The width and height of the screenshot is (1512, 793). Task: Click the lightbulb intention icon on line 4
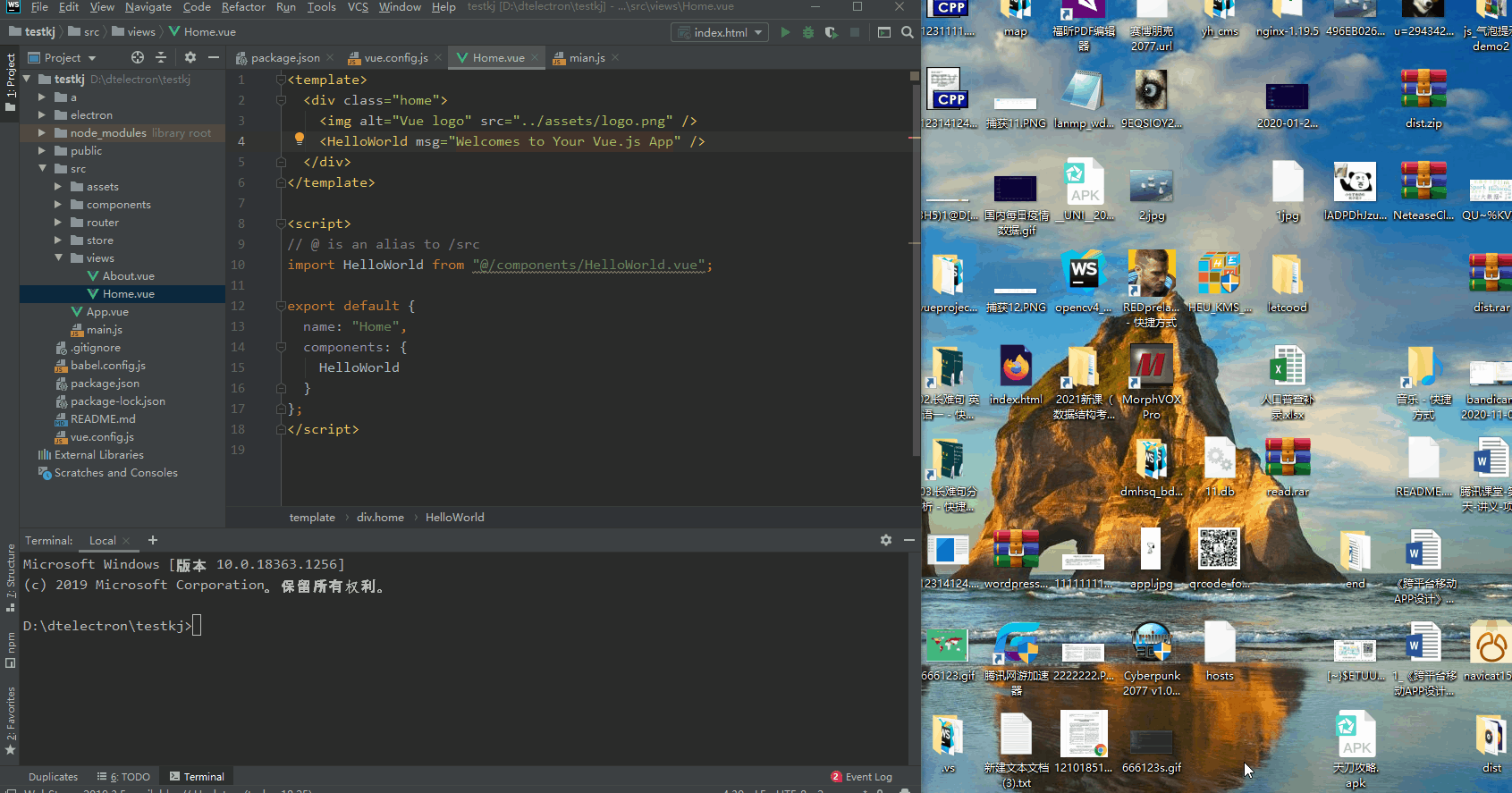coord(300,139)
